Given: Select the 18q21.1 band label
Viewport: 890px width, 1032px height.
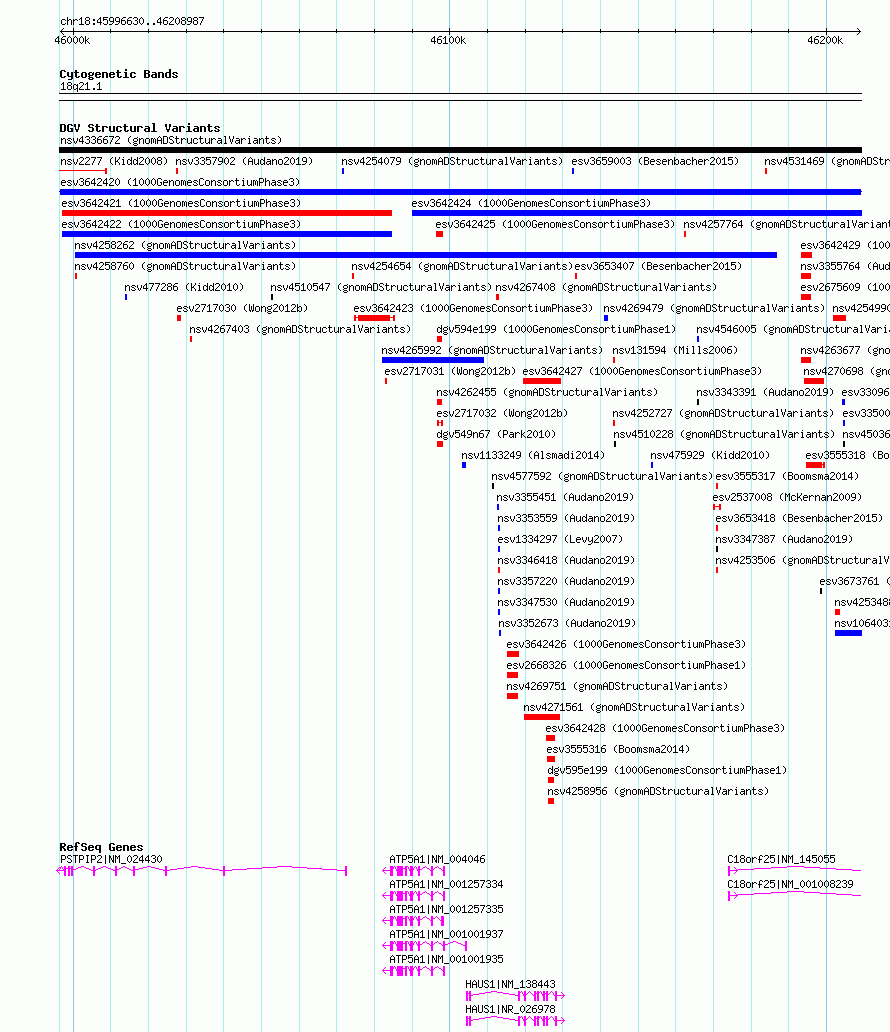Looking at the screenshot, I should point(81,87).
